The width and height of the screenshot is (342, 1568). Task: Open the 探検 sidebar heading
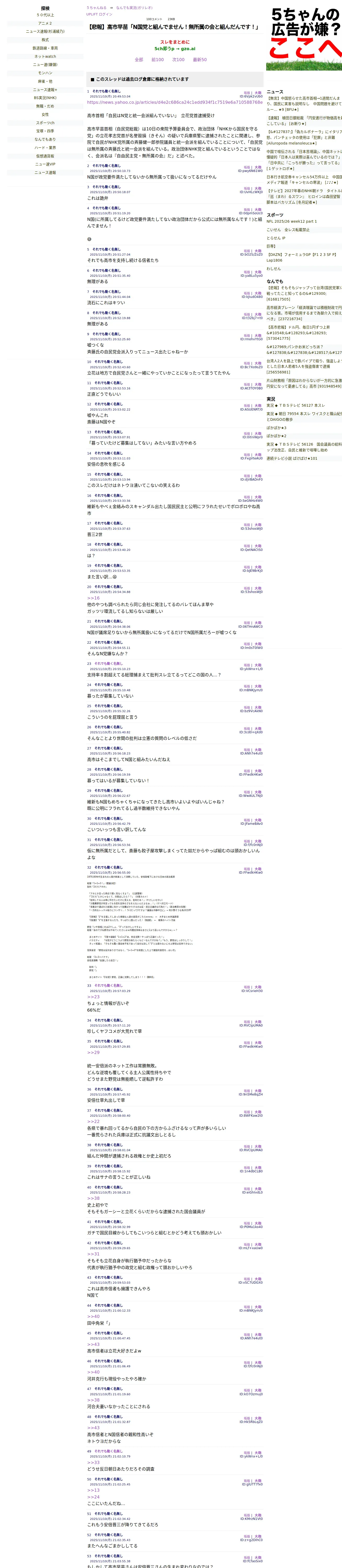(x=45, y=9)
